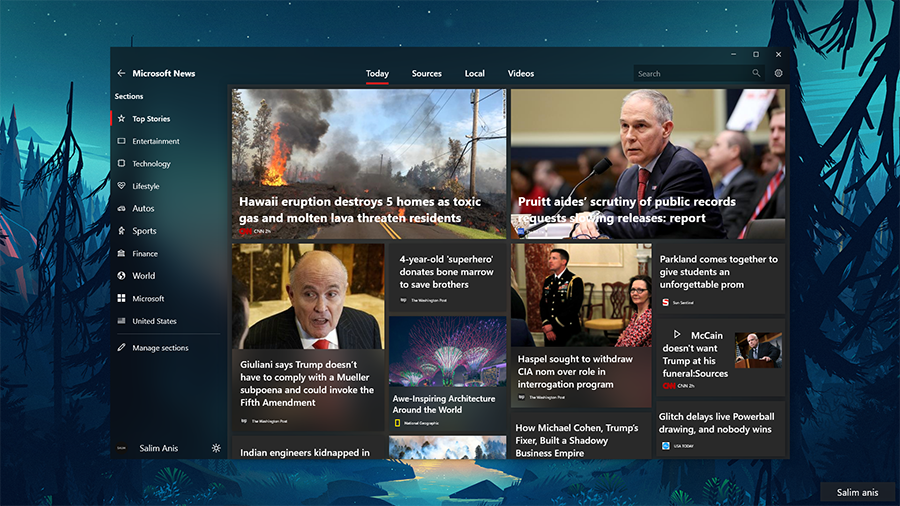The height and width of the screenshot is (506, 900).
Task: Click Washington Post logo under Giuliani story
Action: click(x=244, y=421)
